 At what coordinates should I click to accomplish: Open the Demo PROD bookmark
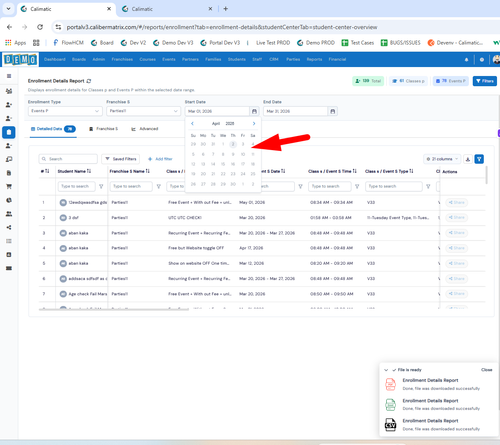tap(316, 43)
